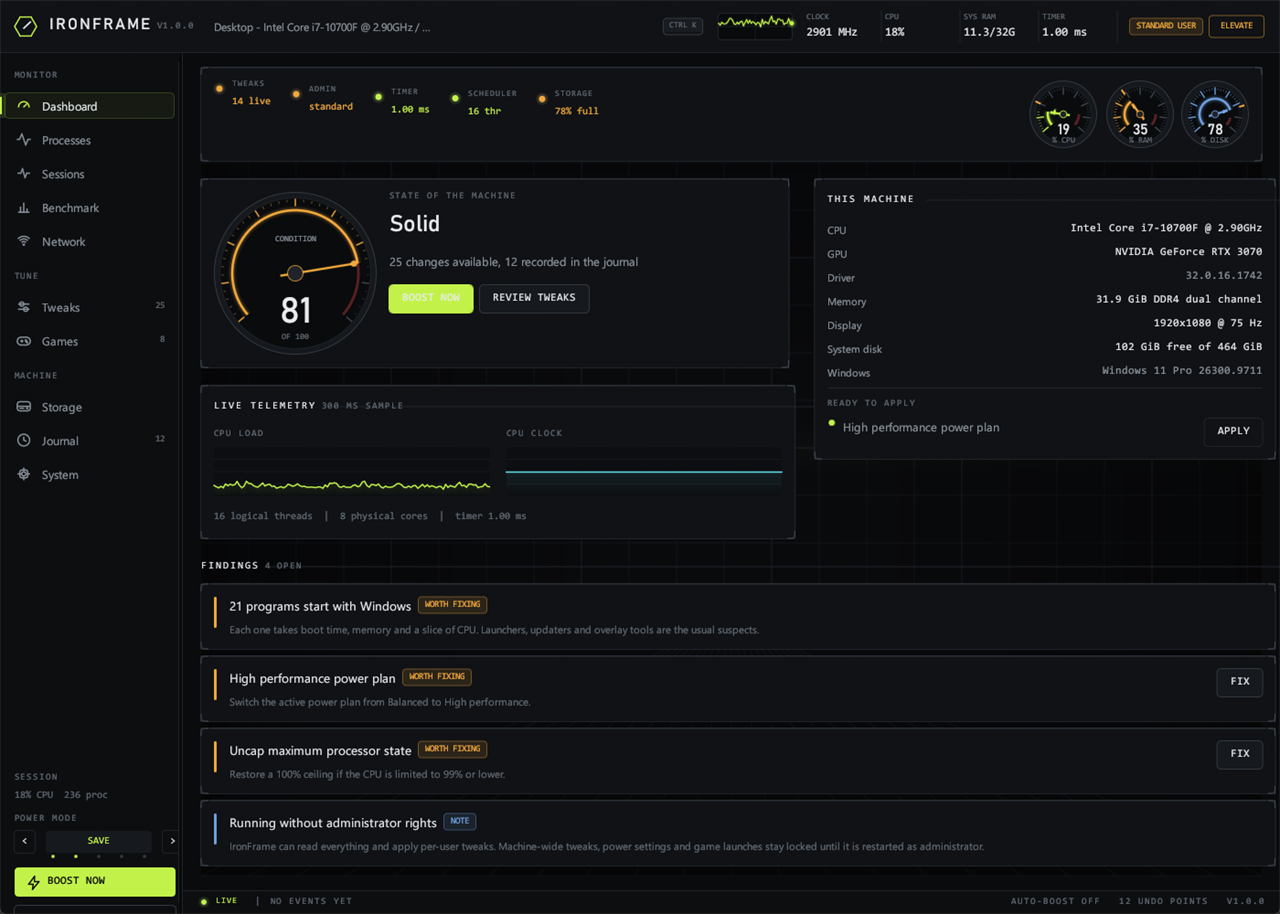Click 'AUTO-BOOST OFF' in the status bar
Viewport: 1280px width, 914px height.
coord(1056,901)
